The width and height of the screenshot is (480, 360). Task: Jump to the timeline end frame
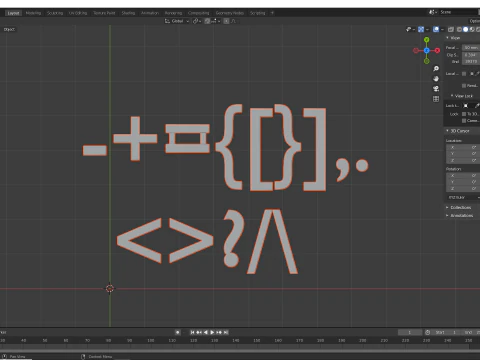coord(226,332)
